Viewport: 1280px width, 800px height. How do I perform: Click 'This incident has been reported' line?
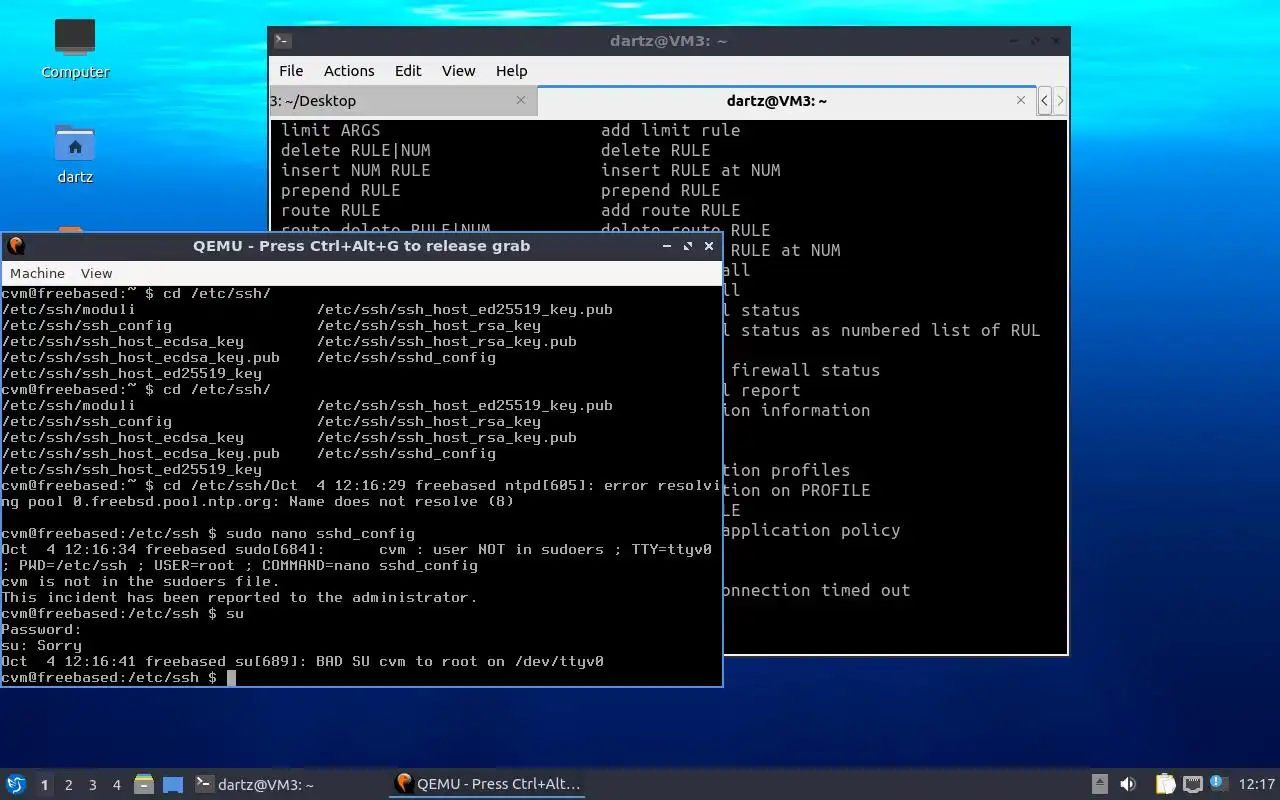coord(240,597)
